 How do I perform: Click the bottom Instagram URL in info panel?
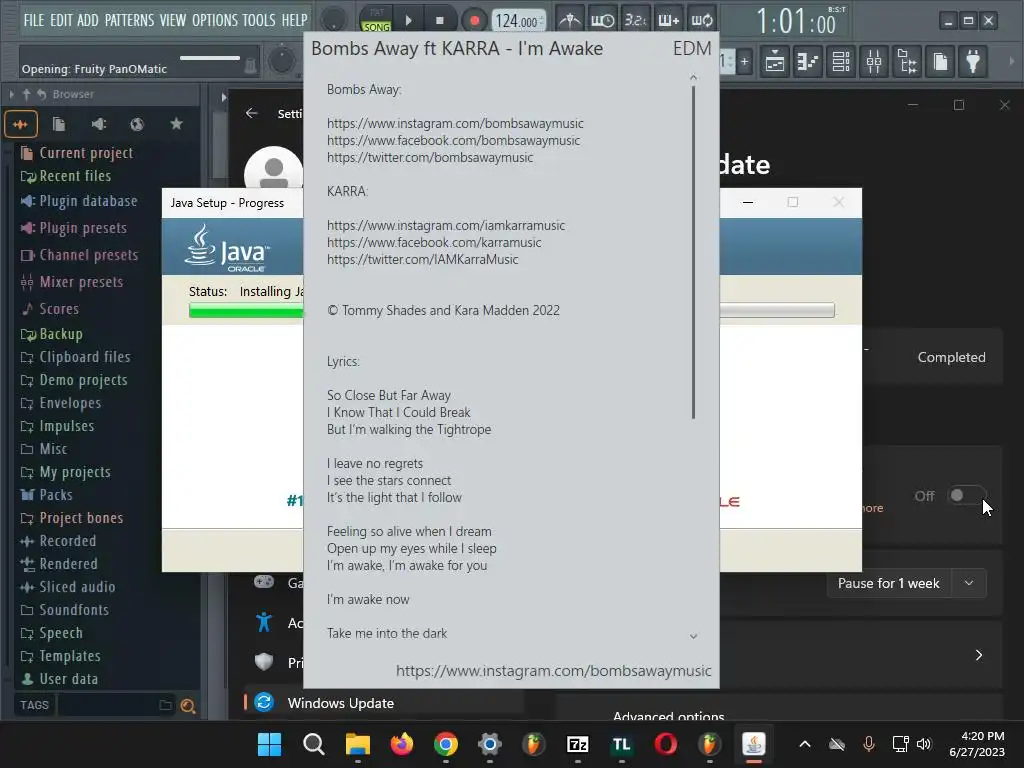pyautogui.click(x=554, y=671)
